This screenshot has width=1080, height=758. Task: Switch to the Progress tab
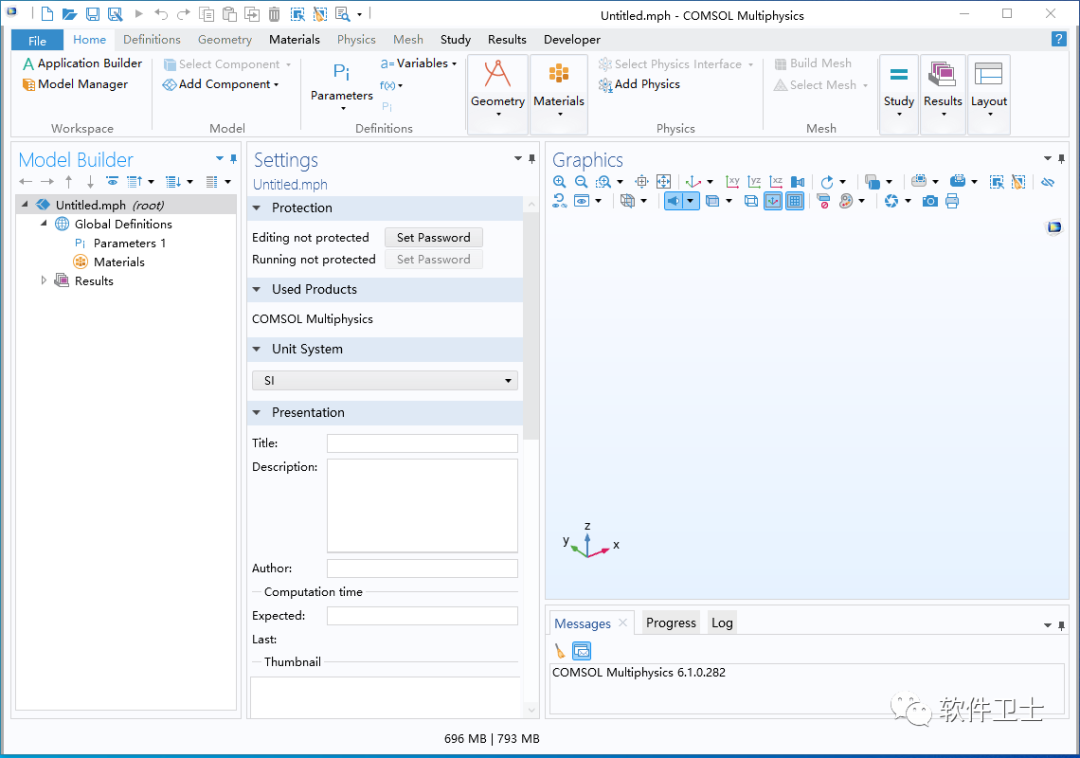coord(671,622)
